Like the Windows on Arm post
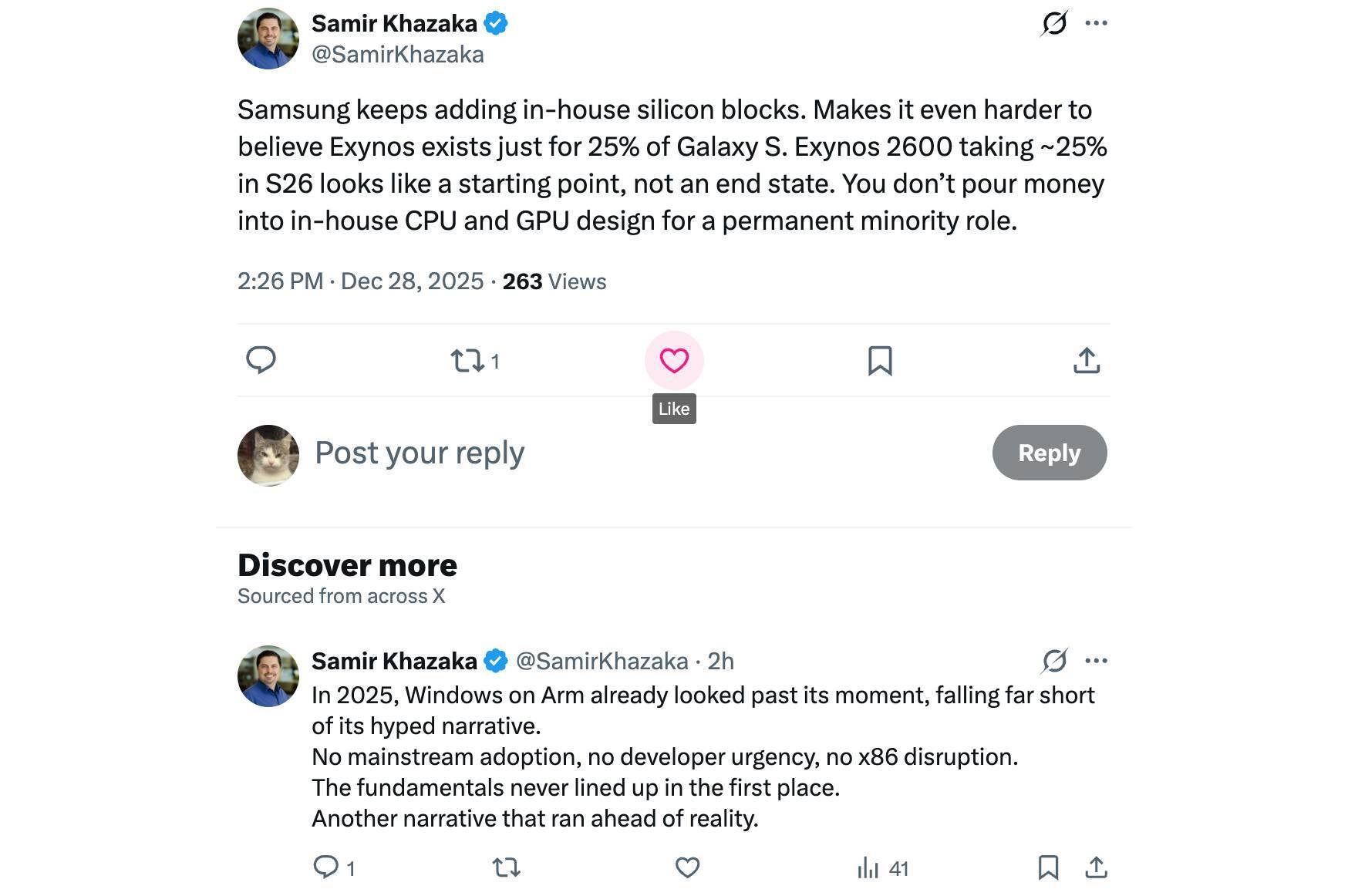The height and width of the screenshot is (896, 1348). 687,867
